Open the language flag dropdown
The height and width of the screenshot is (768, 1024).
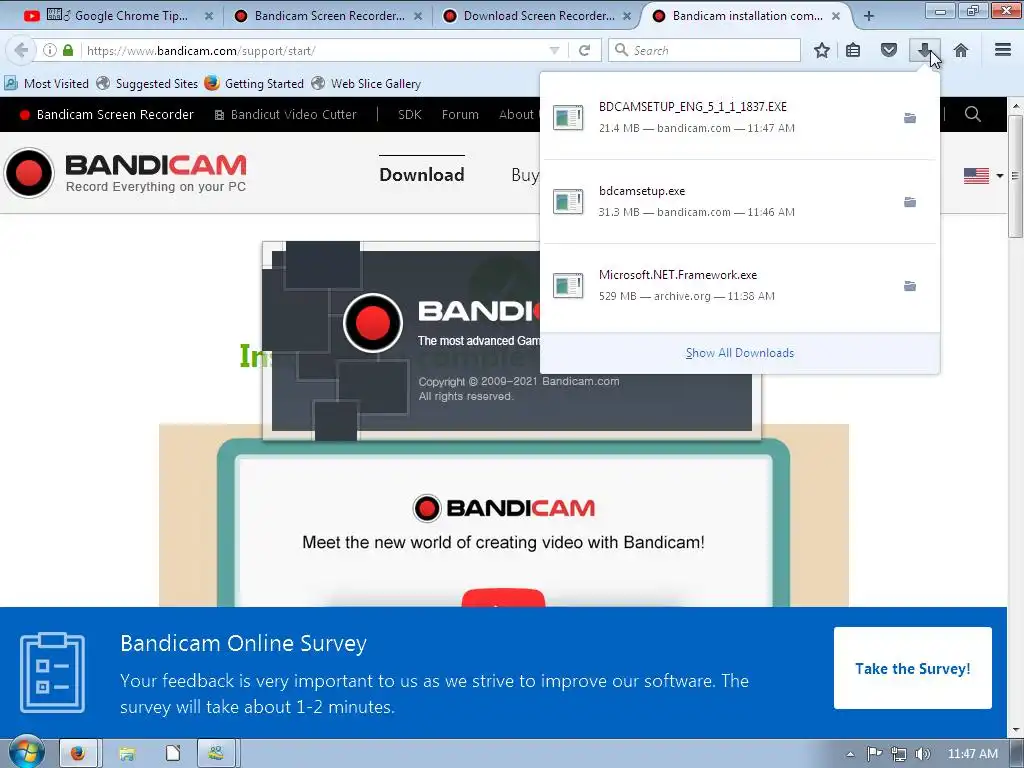[x=983, y=176]
